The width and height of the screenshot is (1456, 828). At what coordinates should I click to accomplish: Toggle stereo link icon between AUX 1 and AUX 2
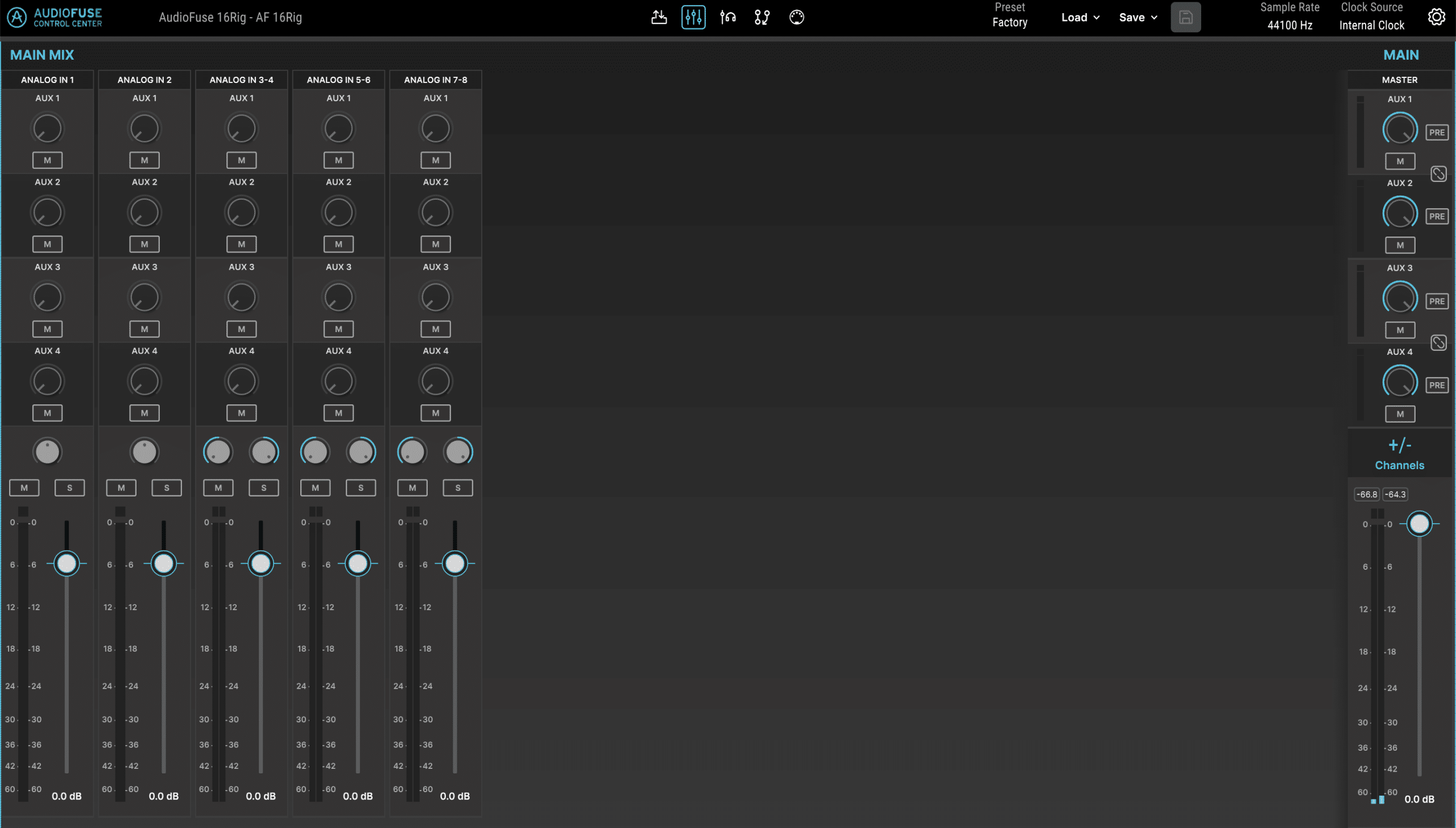(x=1438, y=174)
